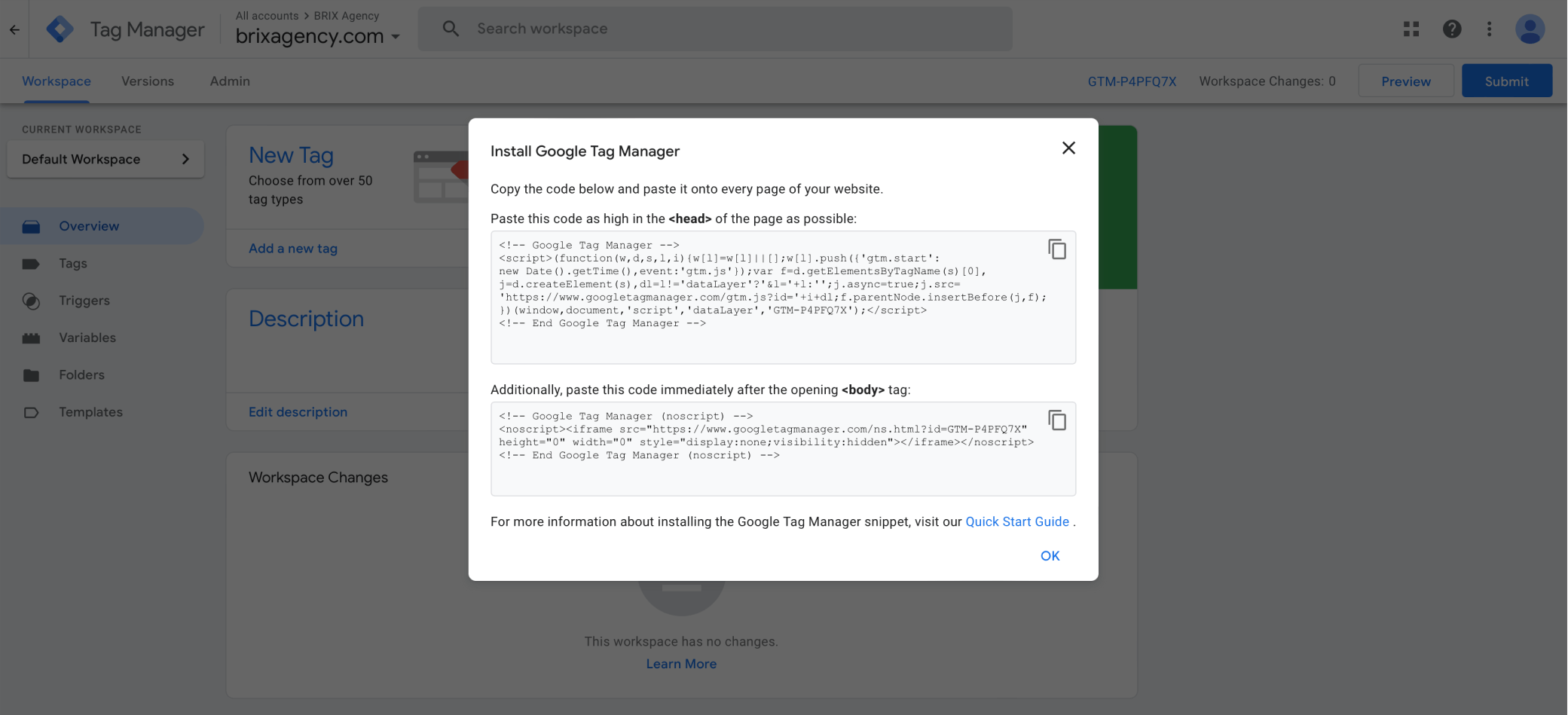
Task: Click the back arrow in the header
Action: (14, 29)
